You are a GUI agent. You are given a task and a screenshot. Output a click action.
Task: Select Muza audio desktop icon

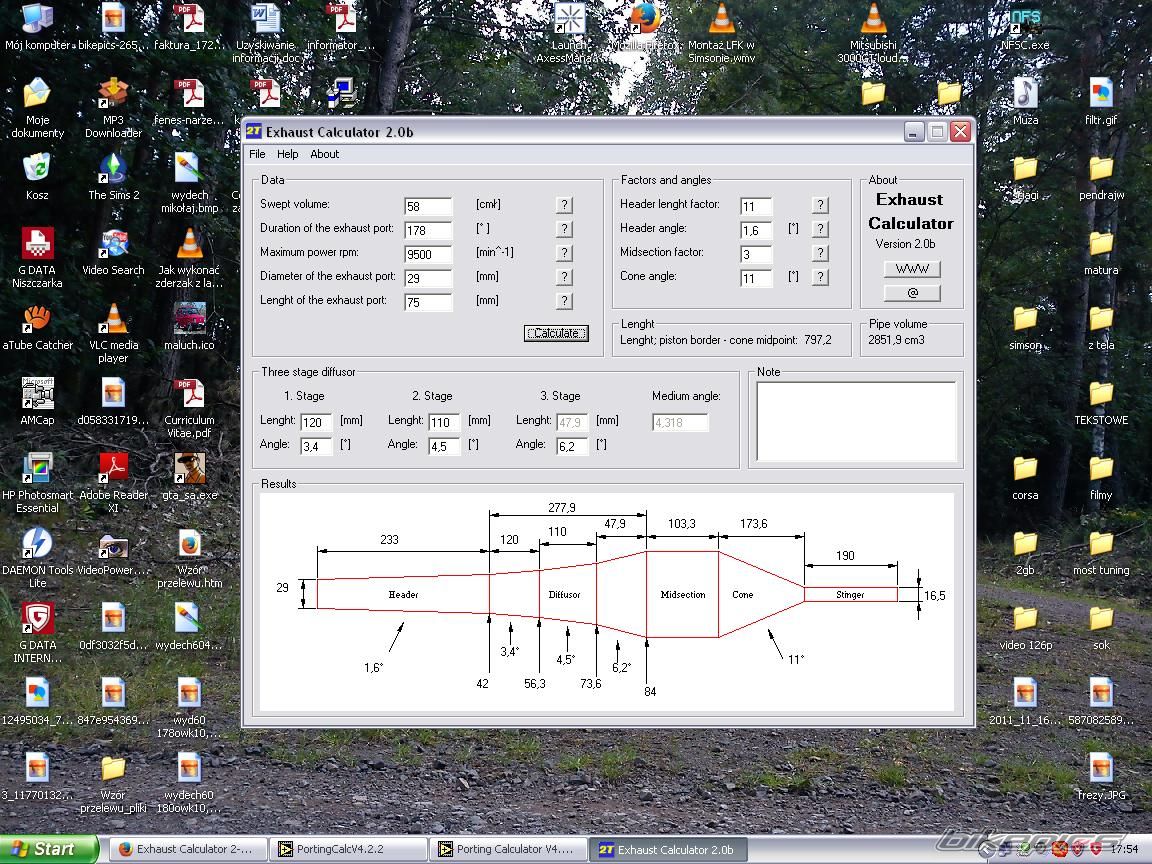(x=1025, y=102)
